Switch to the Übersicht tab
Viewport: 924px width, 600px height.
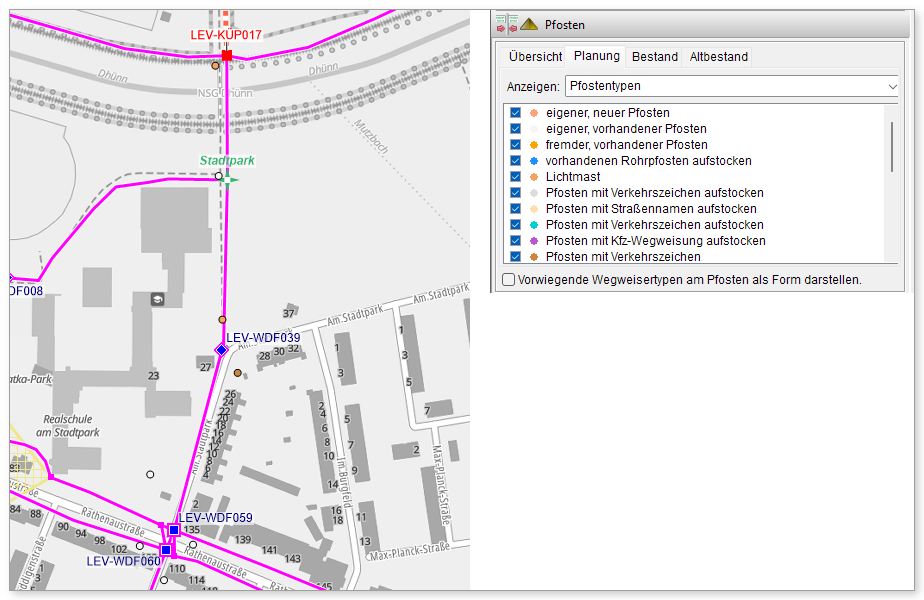click(536, 57)
